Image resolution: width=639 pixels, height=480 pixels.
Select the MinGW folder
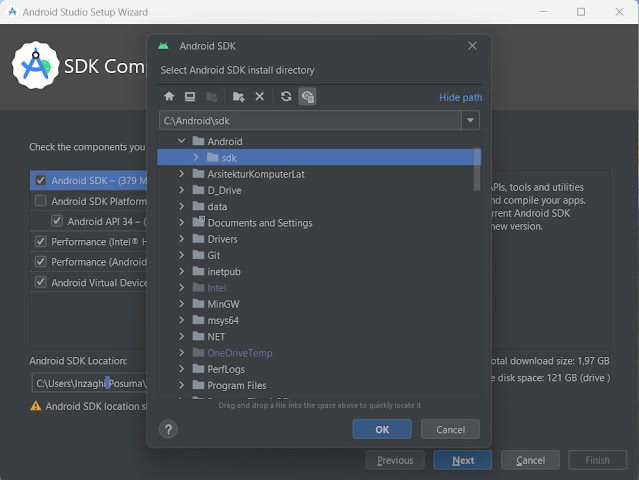(x=223, y=304)
